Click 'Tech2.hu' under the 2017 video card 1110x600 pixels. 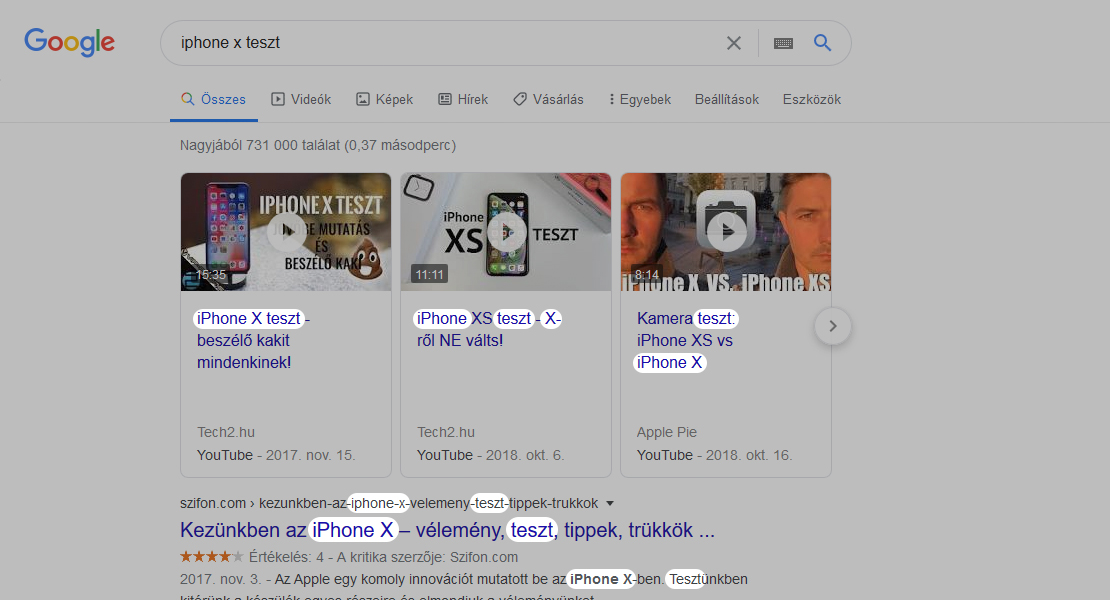click(x=226, y=432)
